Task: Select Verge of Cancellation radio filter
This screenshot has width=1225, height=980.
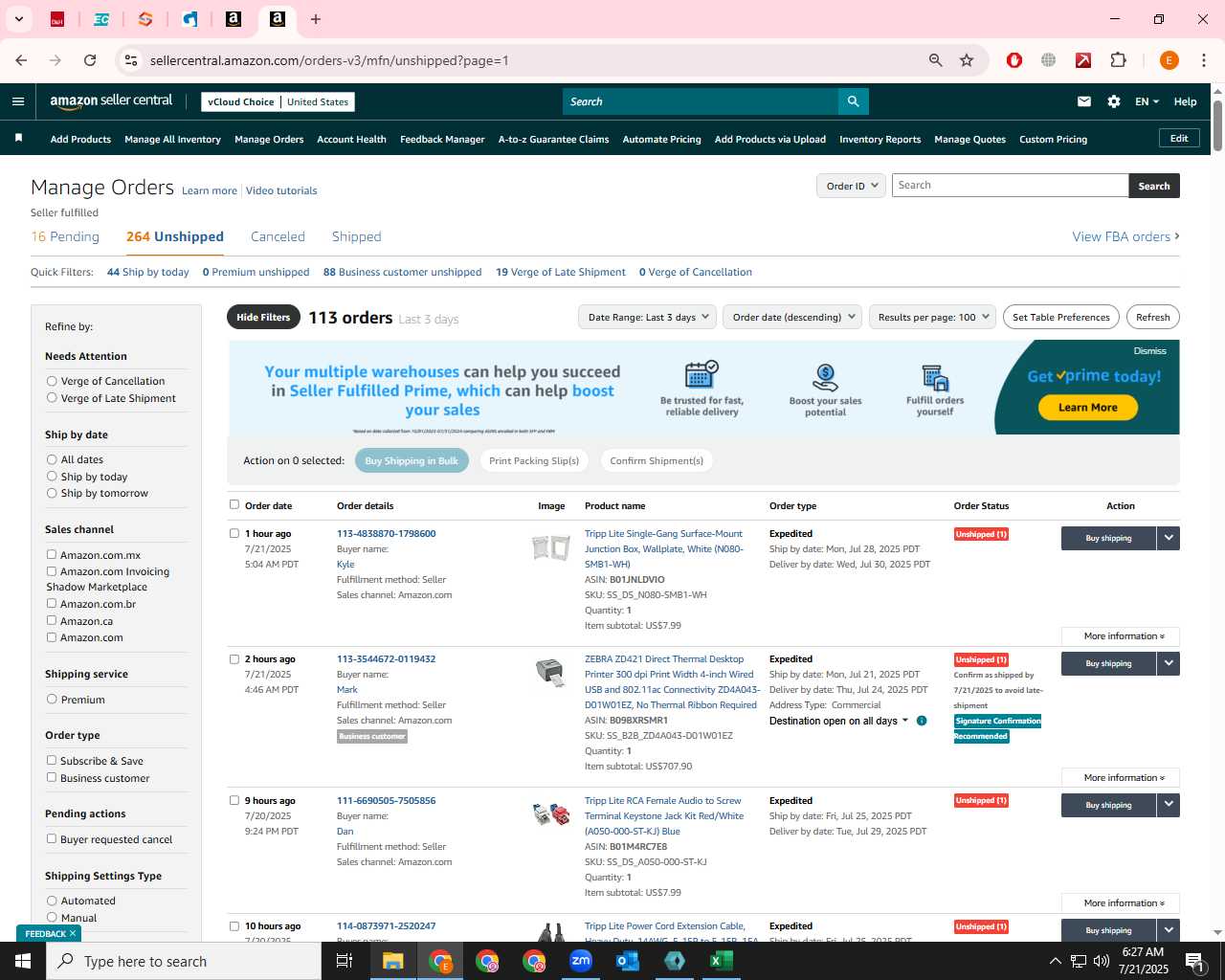Action: pos(52,381)
